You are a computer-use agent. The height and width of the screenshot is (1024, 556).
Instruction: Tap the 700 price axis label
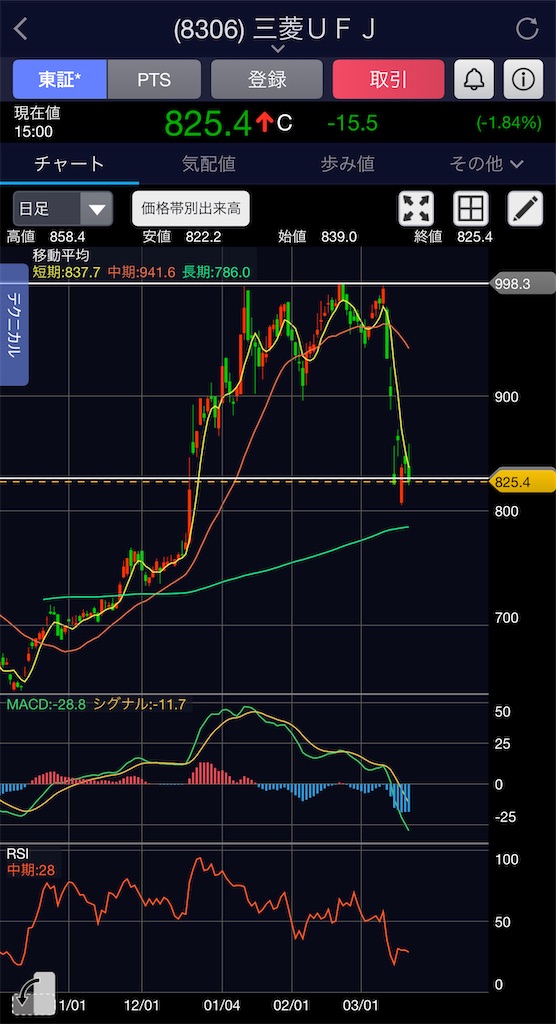coord(507,617)
